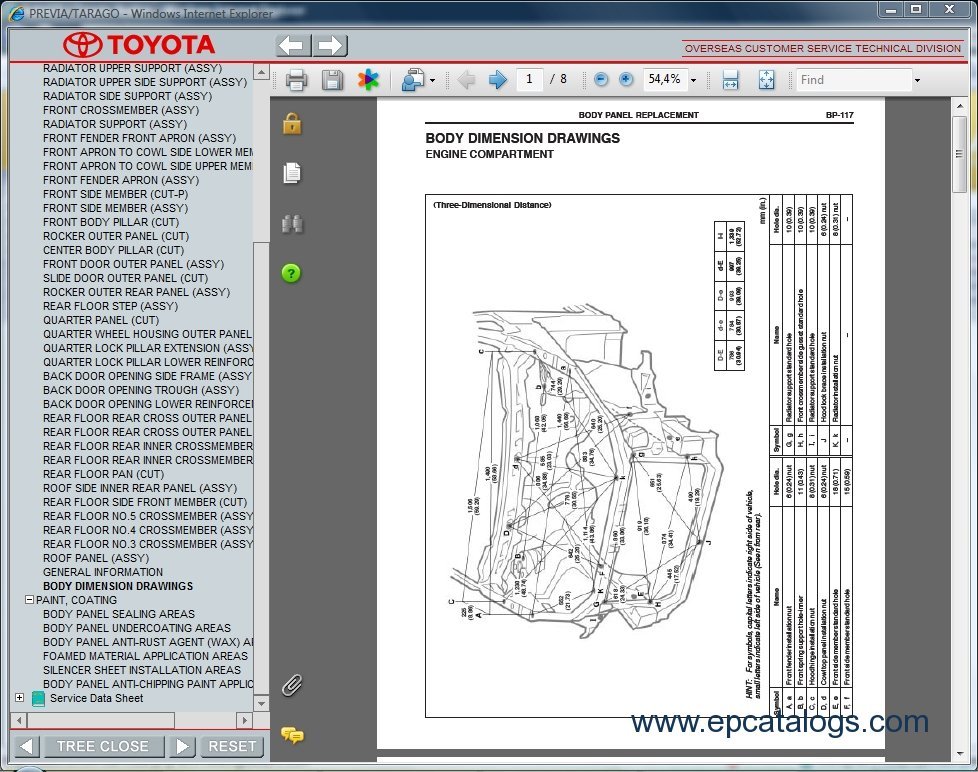Open CENTER BODY PILLAR (CUT) entry
The height and width of the screenshot is (772, 978).
tap(114, 250)
